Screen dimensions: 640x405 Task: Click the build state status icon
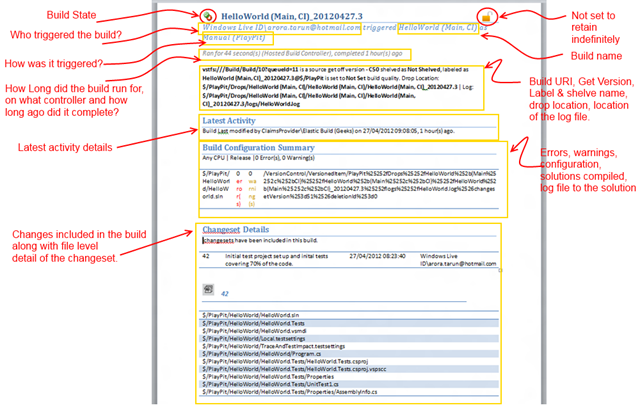[208, 16]
